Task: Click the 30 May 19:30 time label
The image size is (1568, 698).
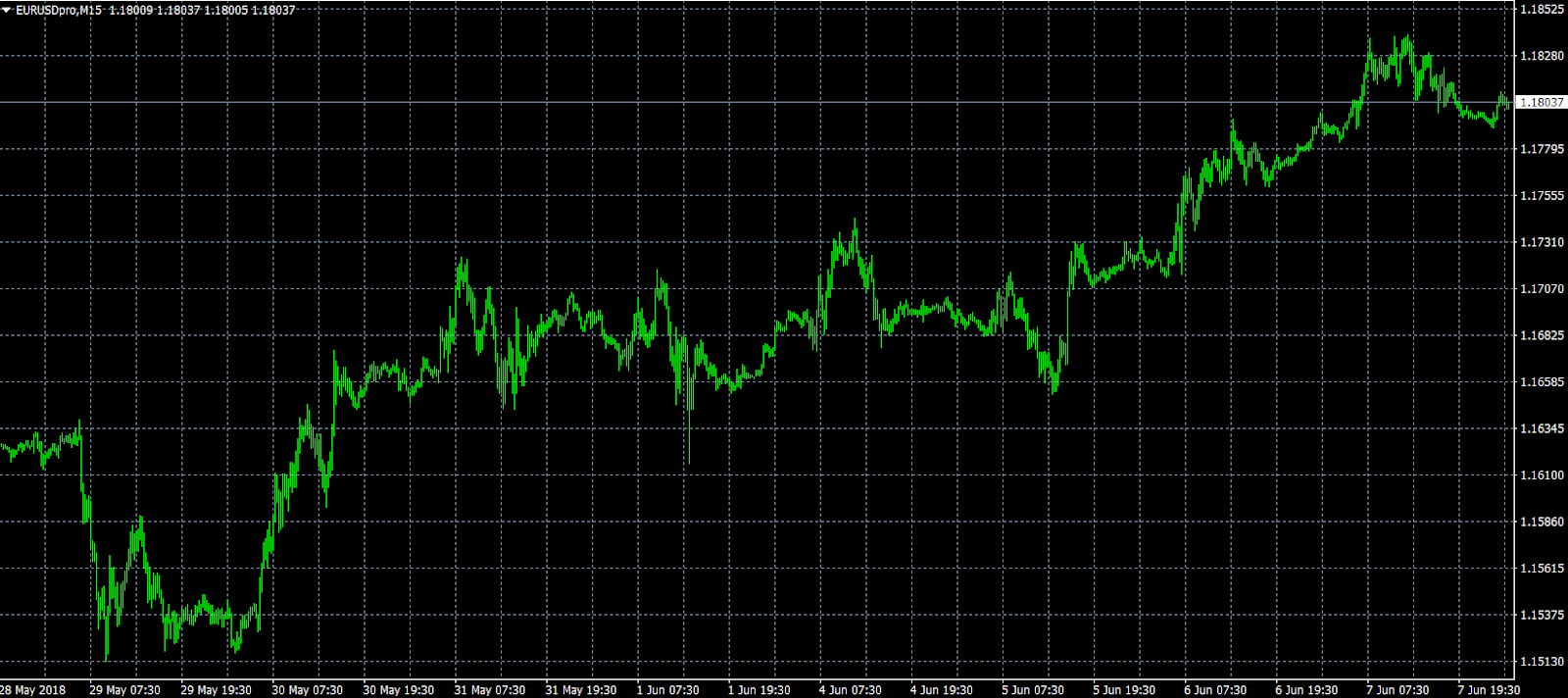Action: pos(398,690)
